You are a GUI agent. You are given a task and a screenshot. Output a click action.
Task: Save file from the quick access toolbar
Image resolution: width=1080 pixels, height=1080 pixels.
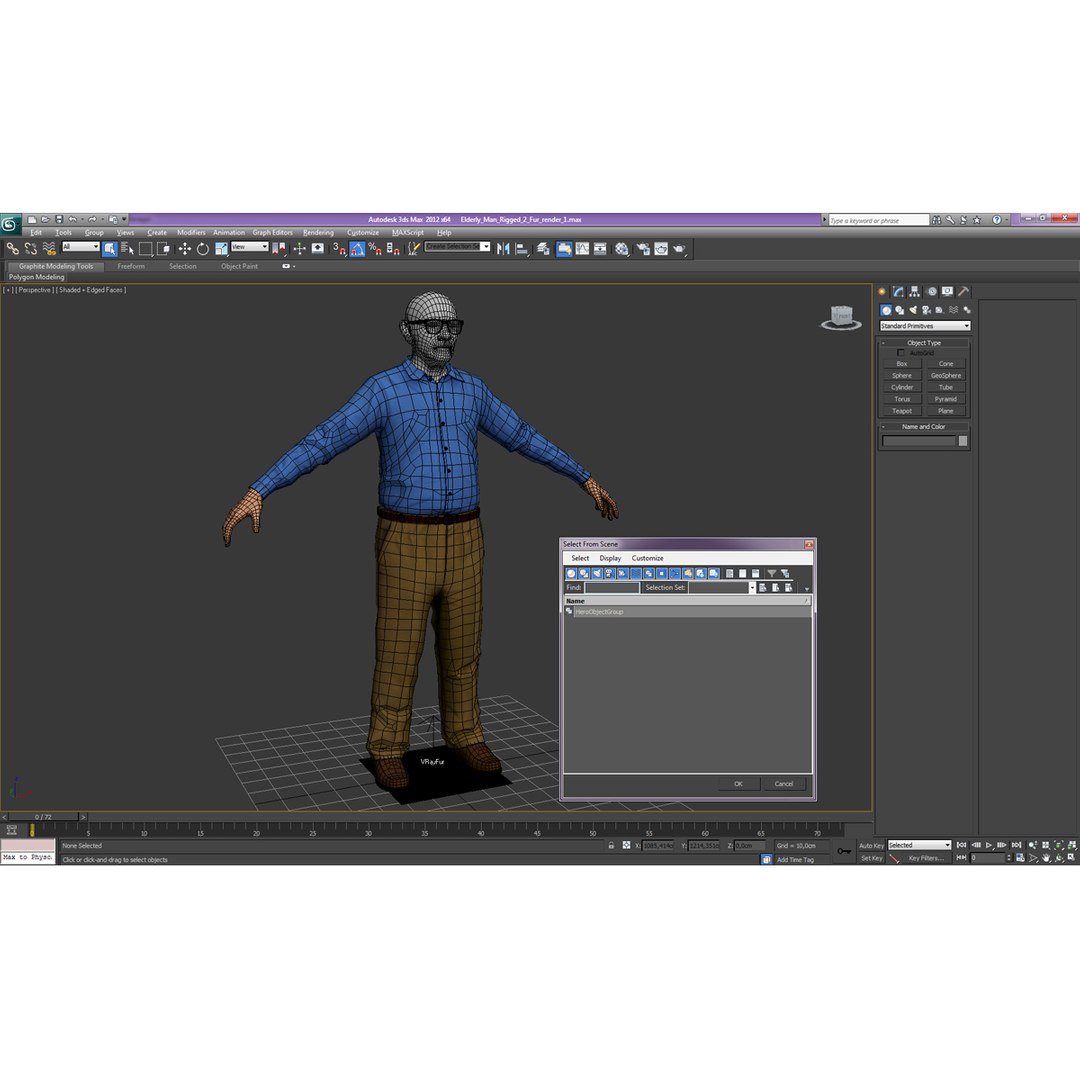click(59, 220)
